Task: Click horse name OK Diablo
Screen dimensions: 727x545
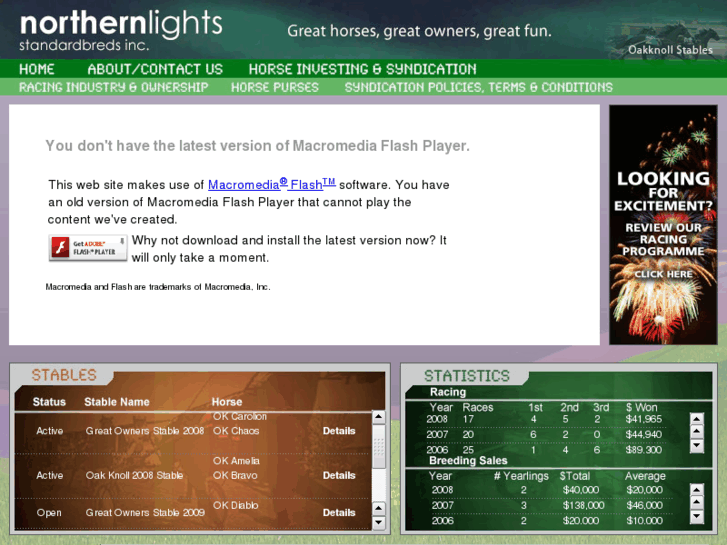Action: pyautogui.click(x=236, y=505)
